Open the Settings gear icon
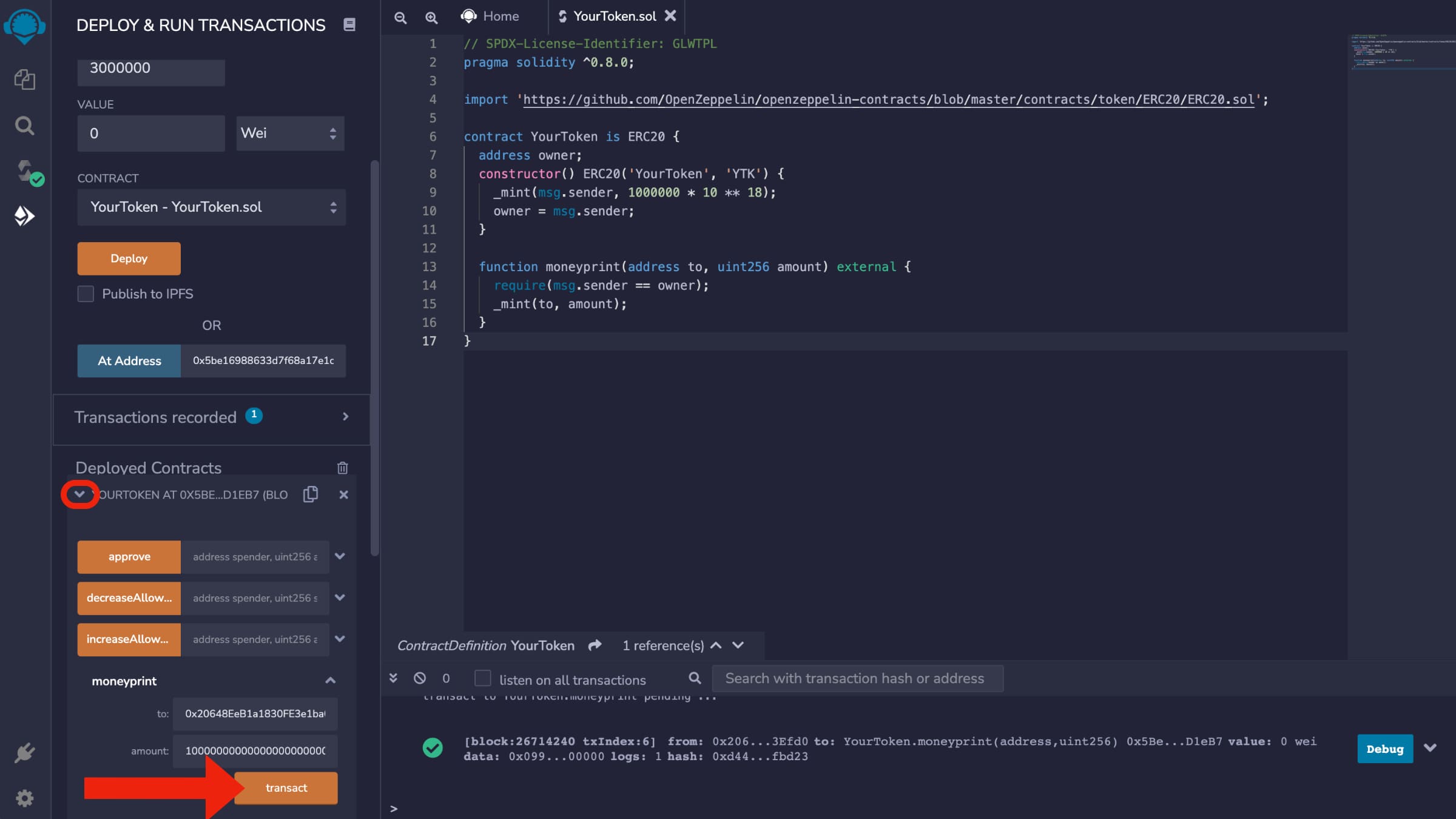1456x819 pixels. click(24, 798)
